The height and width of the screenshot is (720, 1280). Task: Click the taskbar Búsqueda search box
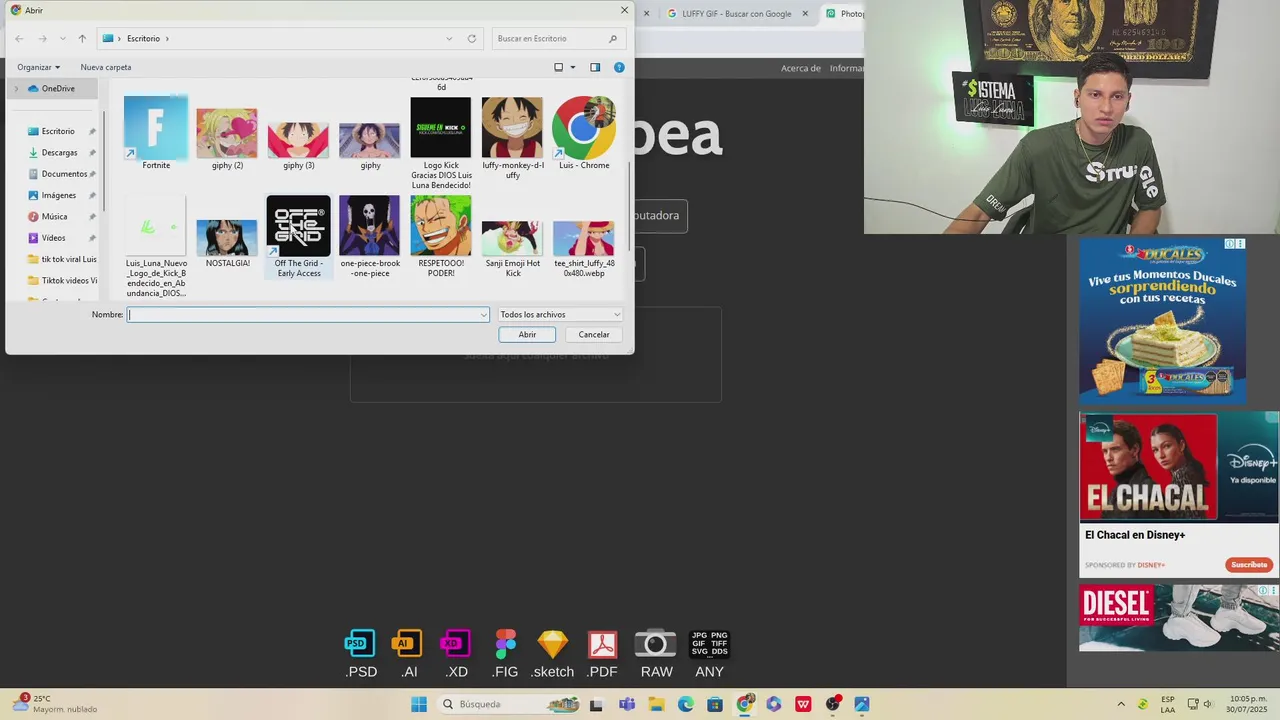coord(510,704)
